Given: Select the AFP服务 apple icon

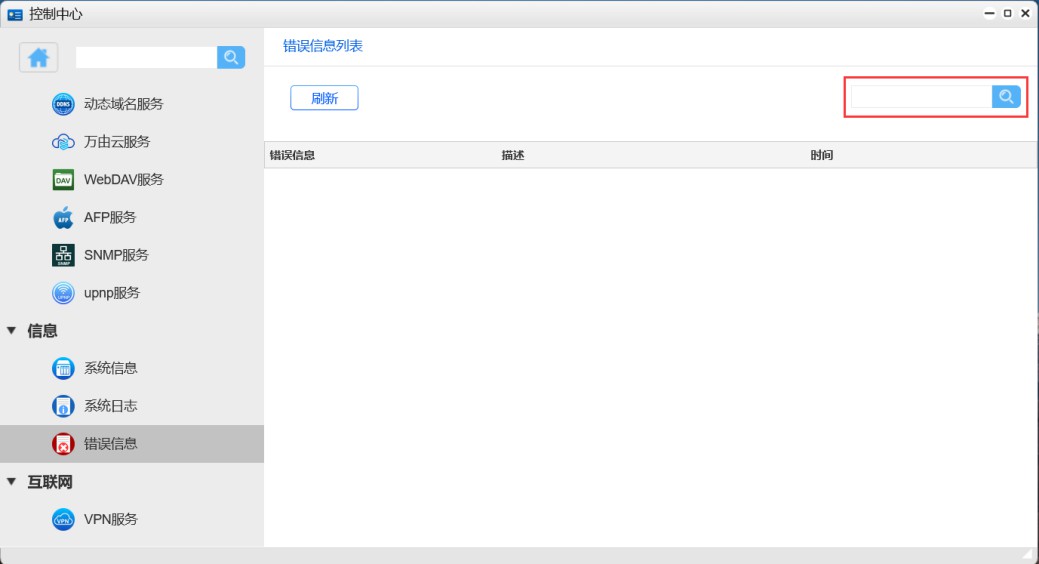Looking at the screenshot, I should tap(63, 217).
